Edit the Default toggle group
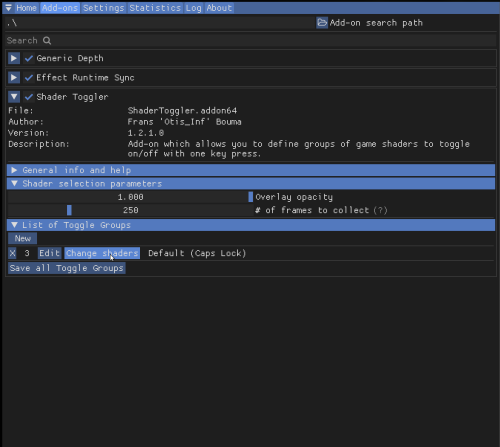This screenshot has width=500, height=447. [x=49, y=253]
